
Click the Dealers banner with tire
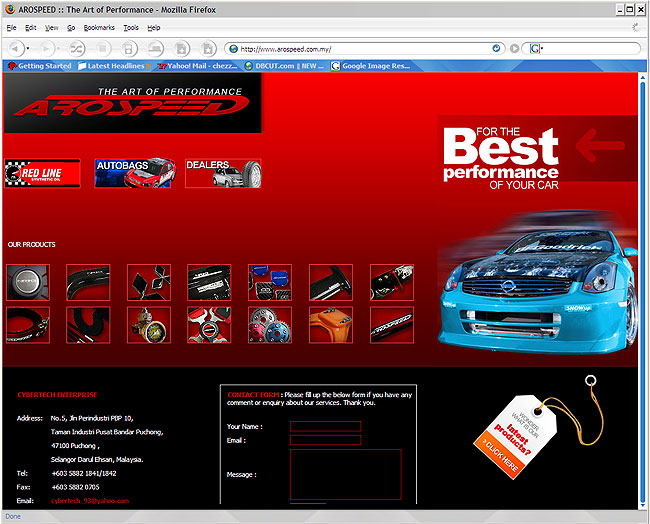pos(224,173)
